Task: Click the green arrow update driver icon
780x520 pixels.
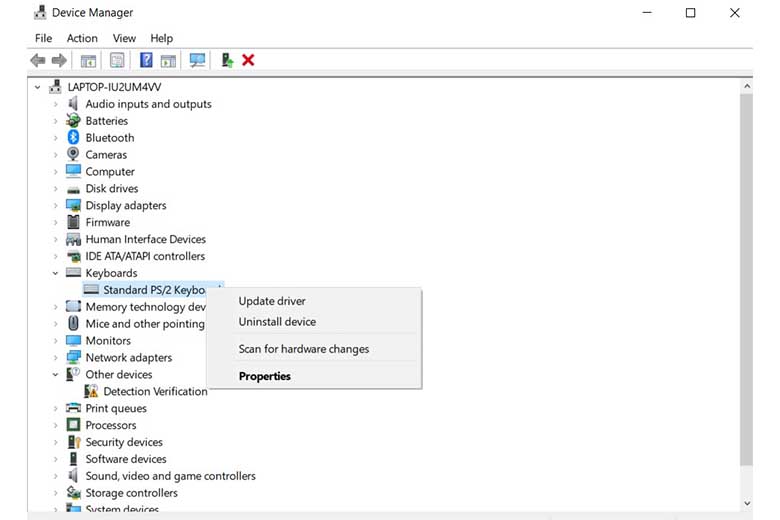Action: 227,60
